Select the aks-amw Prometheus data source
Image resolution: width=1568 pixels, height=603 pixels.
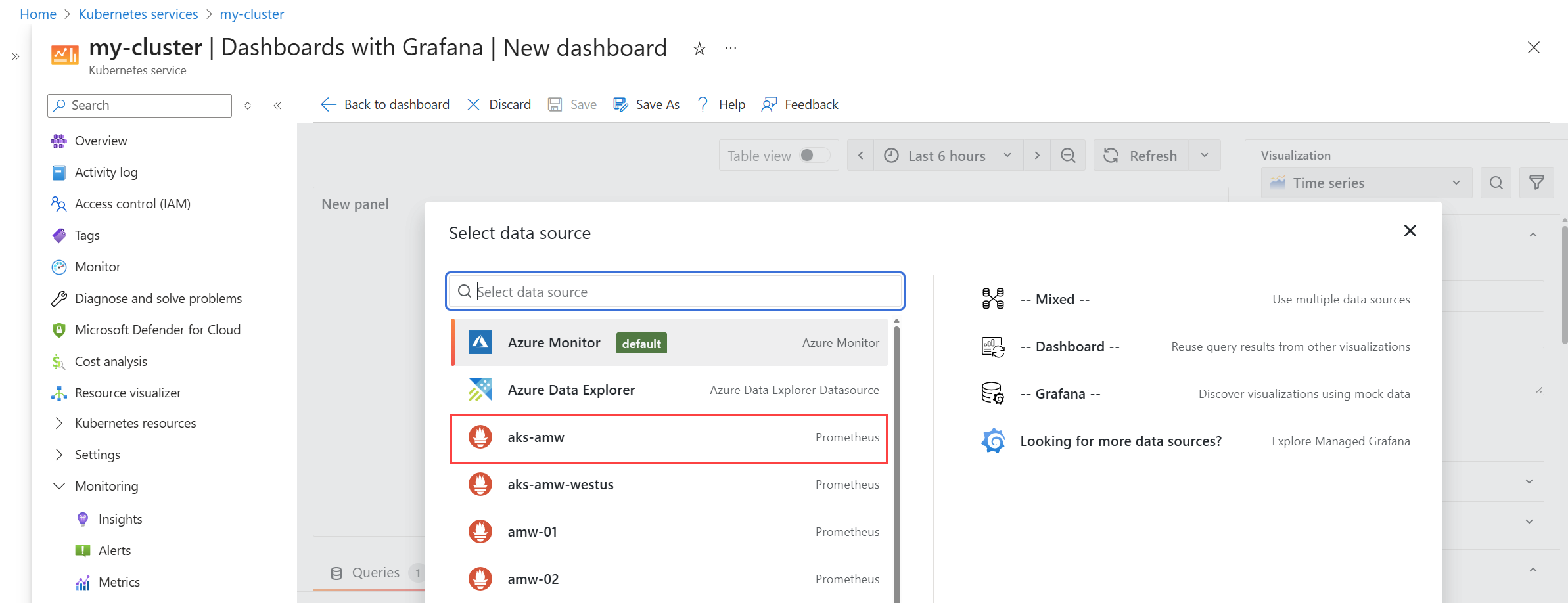668,437
